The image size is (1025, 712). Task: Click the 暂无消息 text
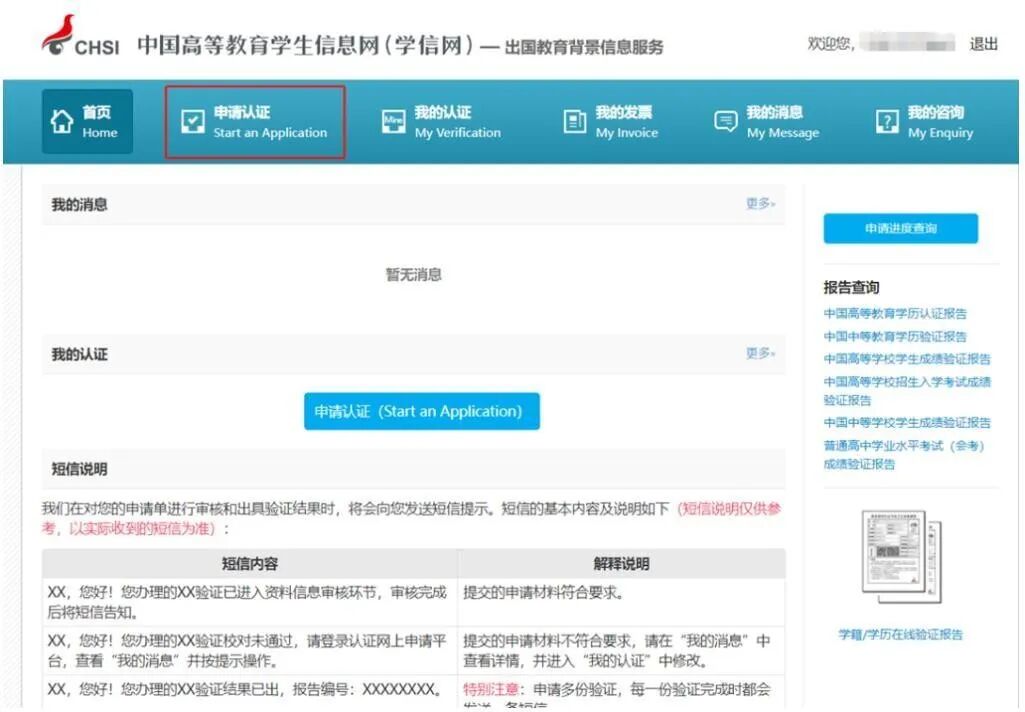413,275
